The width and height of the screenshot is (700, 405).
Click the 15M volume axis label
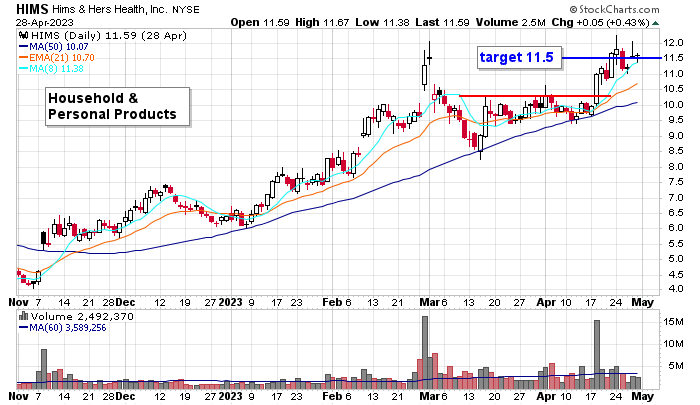pyautogui.click(x=673, y=322)
